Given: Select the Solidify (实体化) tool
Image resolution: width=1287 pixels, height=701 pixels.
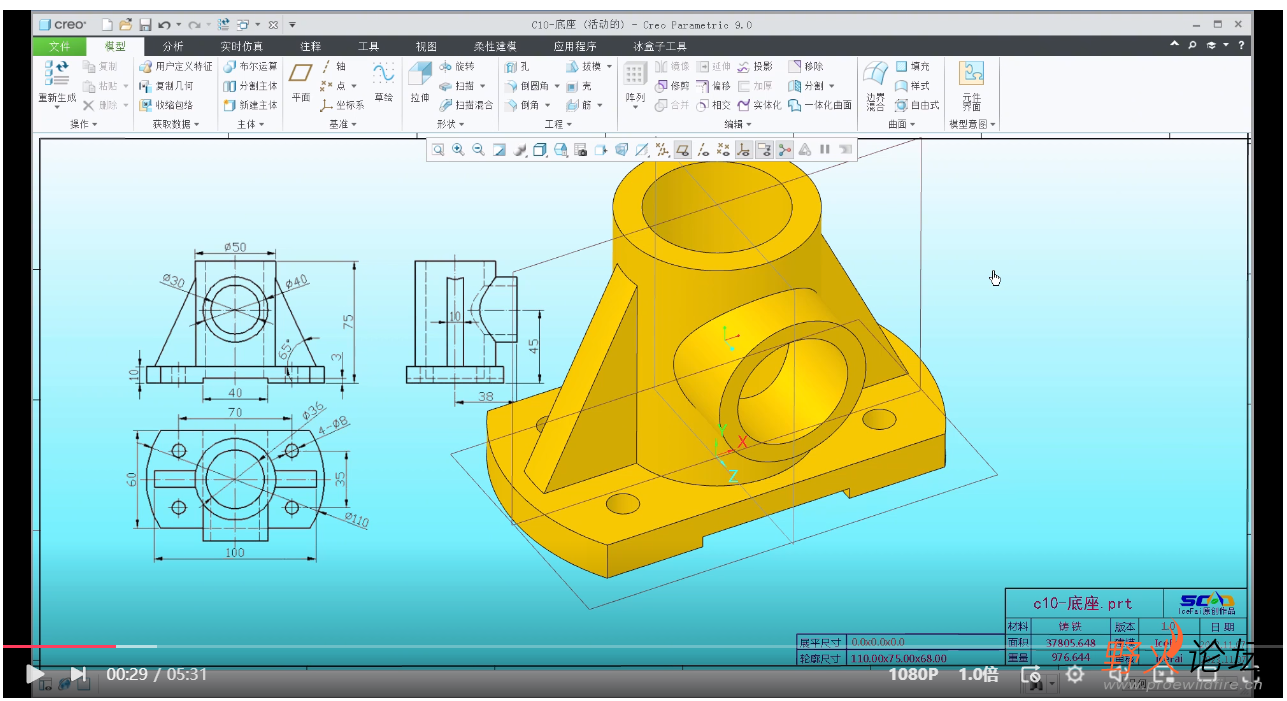Looking at the screenshot, I should click(x=759, y=104).
